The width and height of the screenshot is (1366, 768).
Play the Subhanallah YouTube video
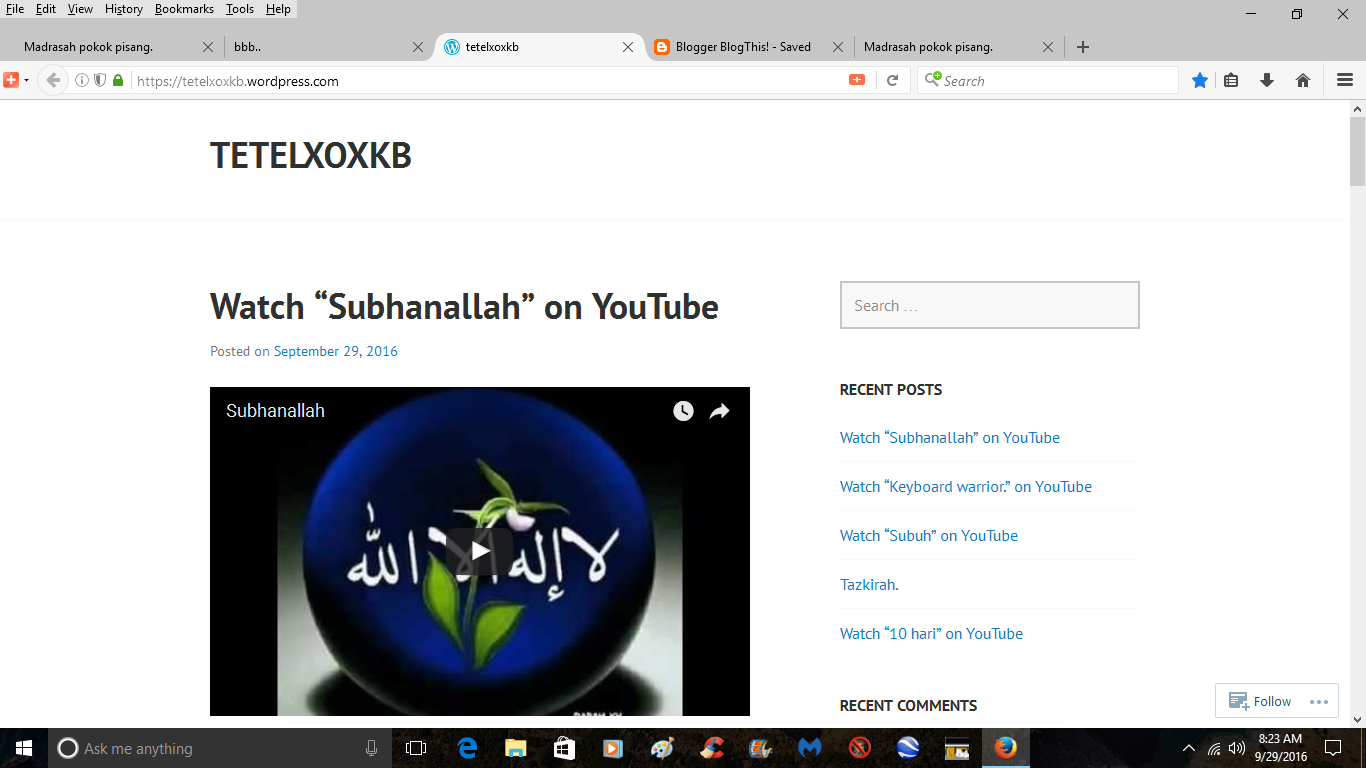pyautogui.click(x=480, y=551)
